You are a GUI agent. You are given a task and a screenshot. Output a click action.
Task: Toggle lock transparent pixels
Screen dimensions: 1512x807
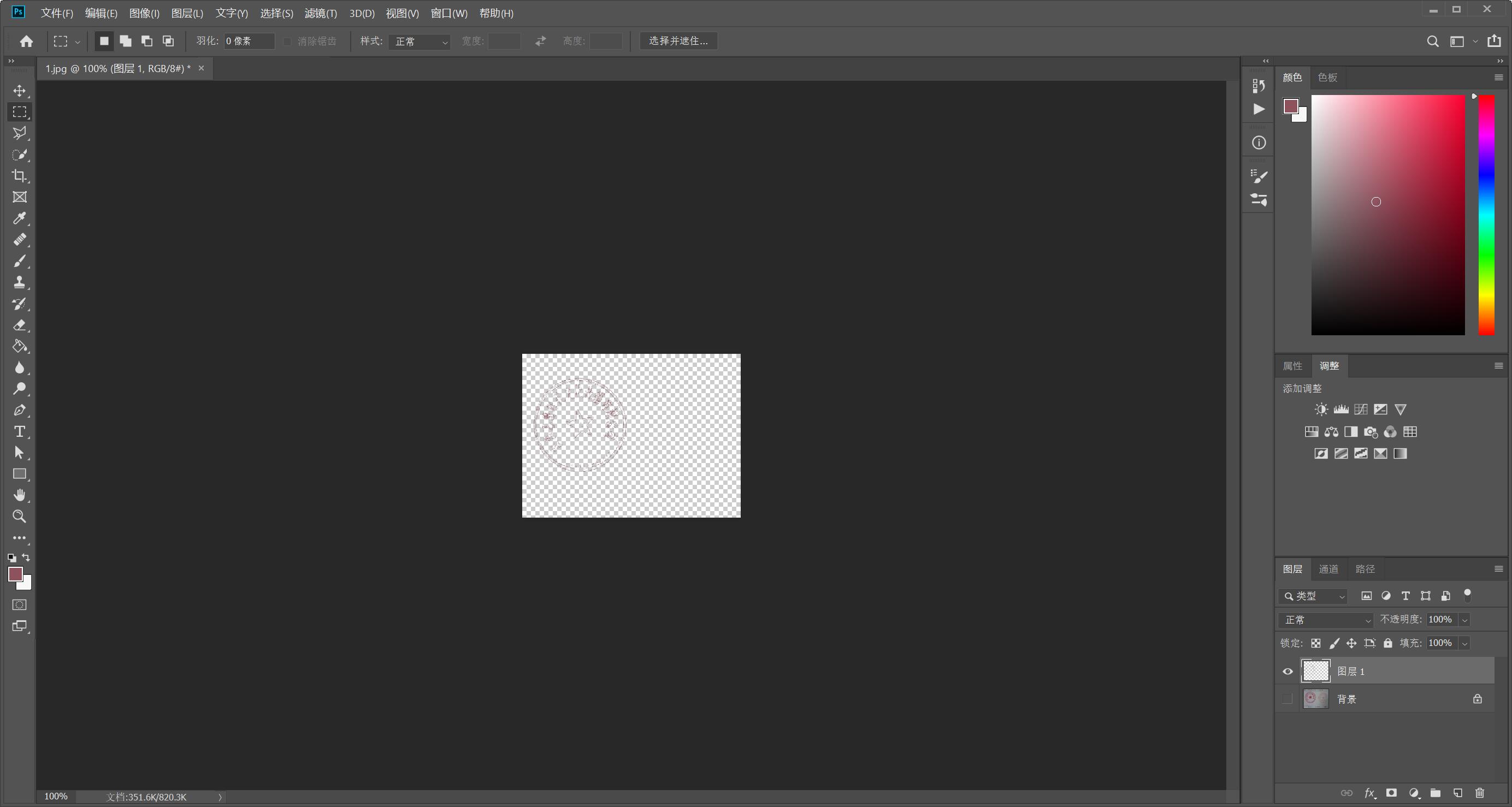tap(1316, 643)
